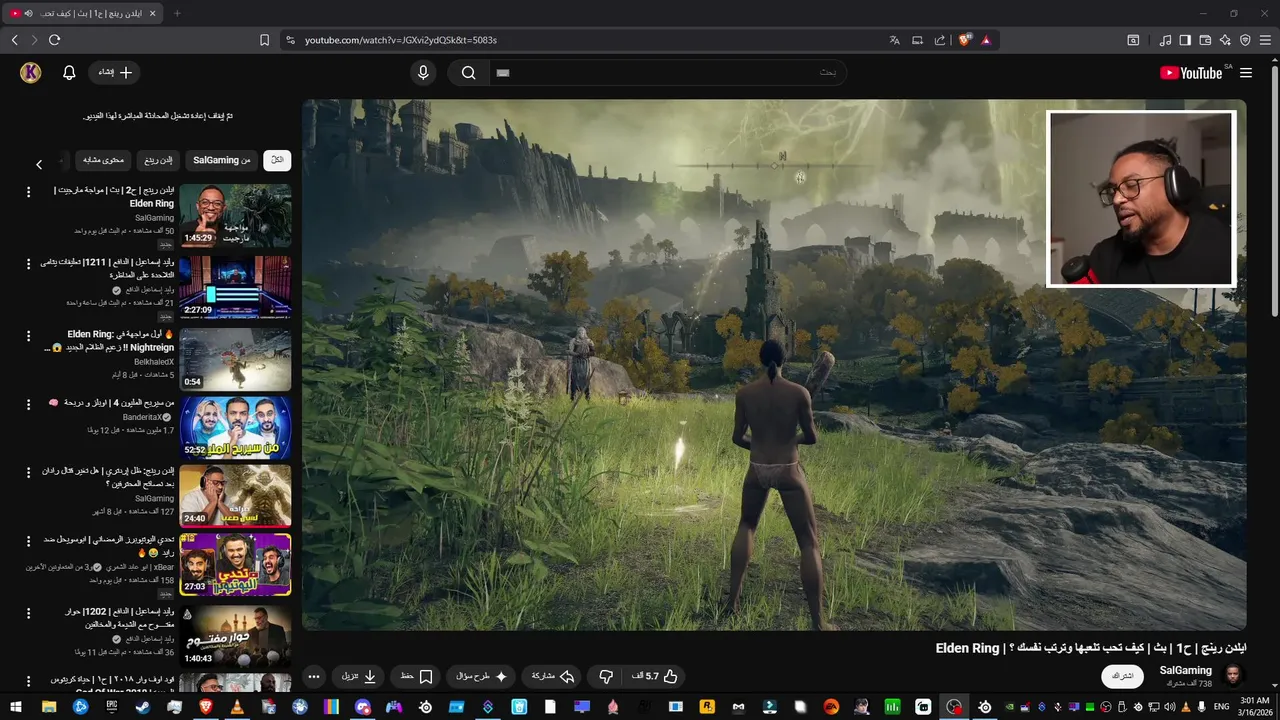
Task: Show more filter chips with arrow
Action: pos(39,164)
